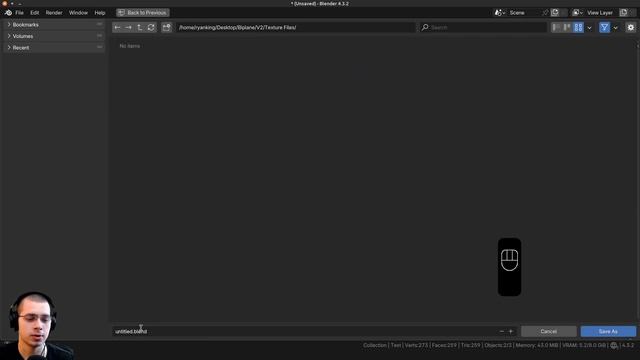Click Back to Previous button
The image size is (640, 360).
pyautogui.click(x=142, y=13)
